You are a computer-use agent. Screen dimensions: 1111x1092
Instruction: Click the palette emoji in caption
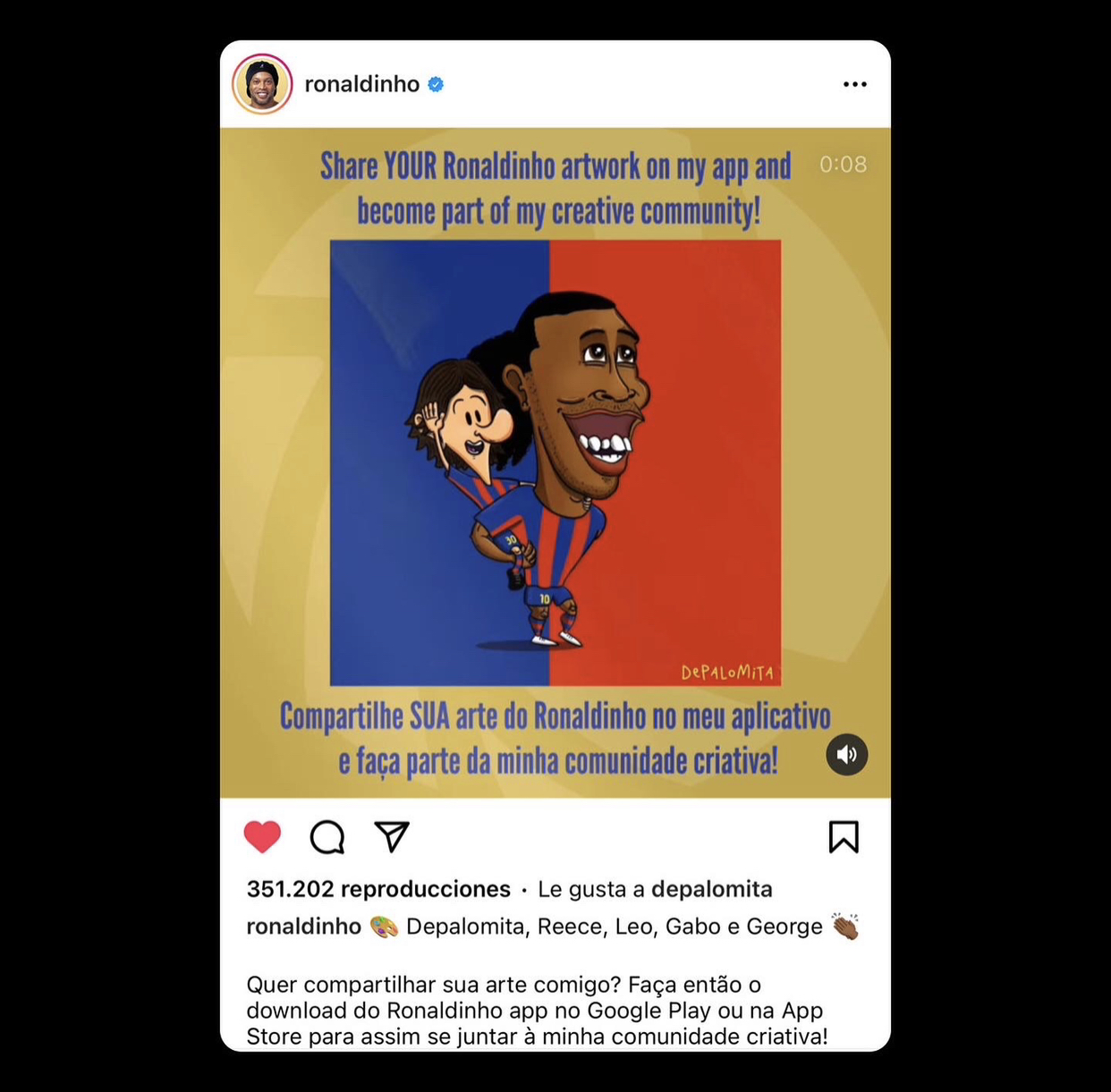(384, 927)
